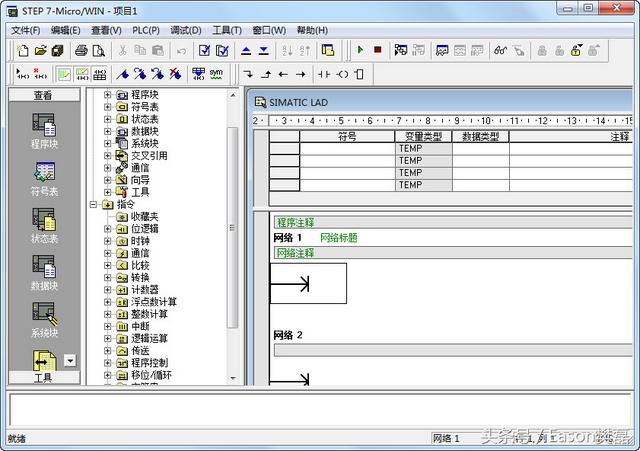Expand the 程序块 tree node

[x=107, y=95]
